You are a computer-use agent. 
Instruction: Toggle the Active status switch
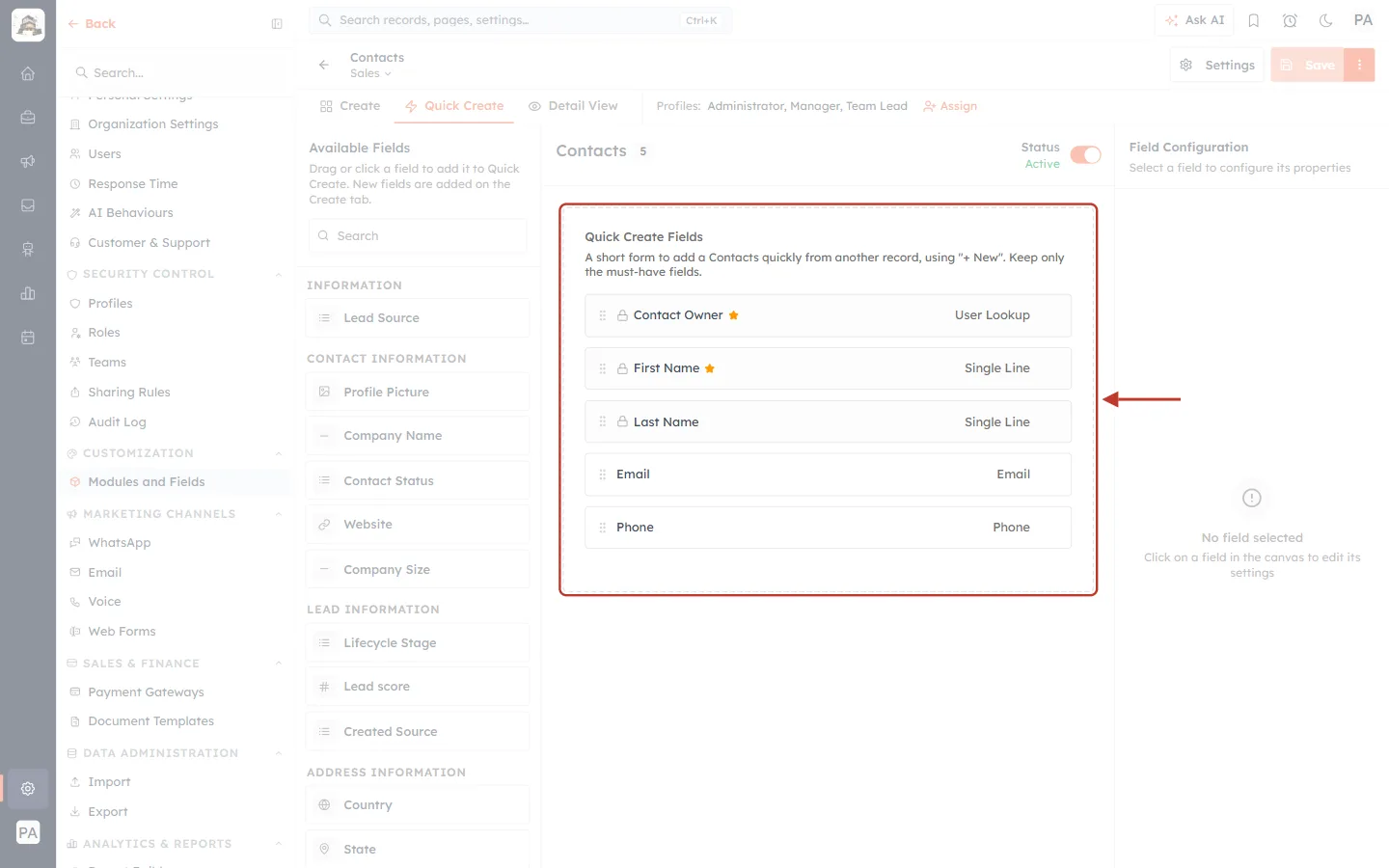click(x=1086, y=155)
